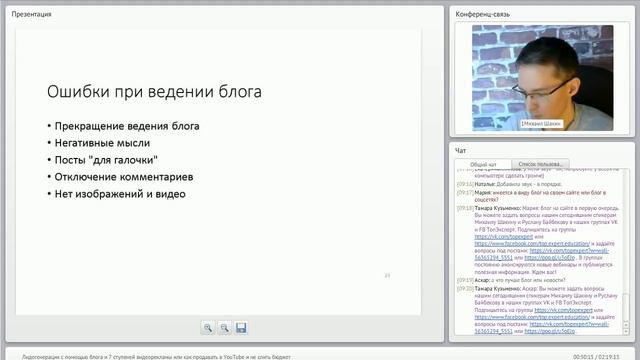
Task: Click Мария's 09:17 chat question
Action: click(531, 196)
